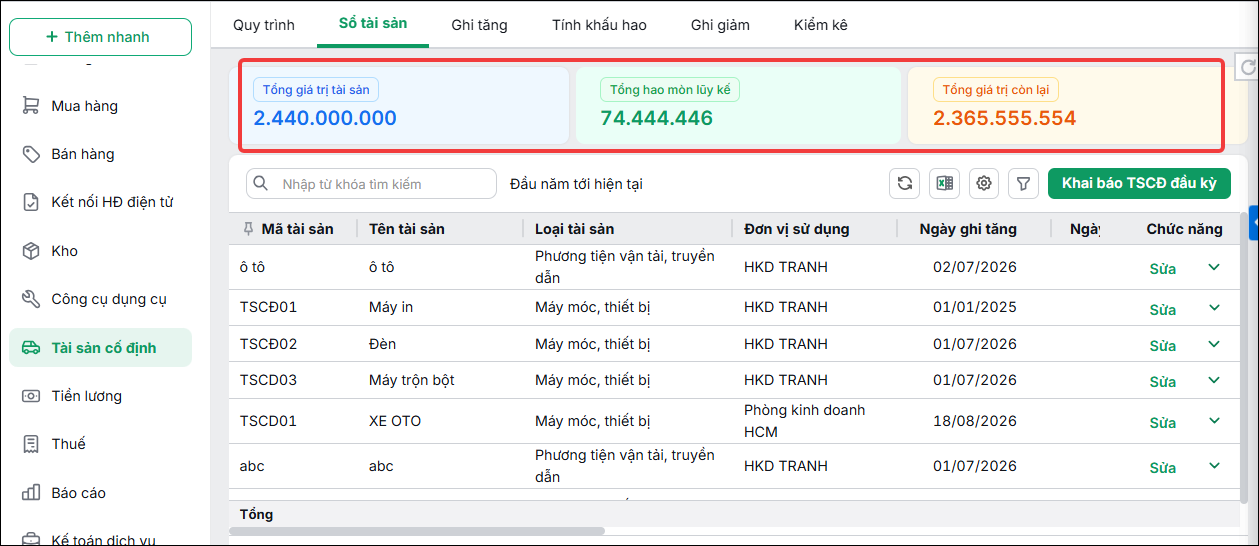Click Sửa for the abc asset
Image resolution: width=1259 pixels, height=546 pixels.
click(1162, 468)
